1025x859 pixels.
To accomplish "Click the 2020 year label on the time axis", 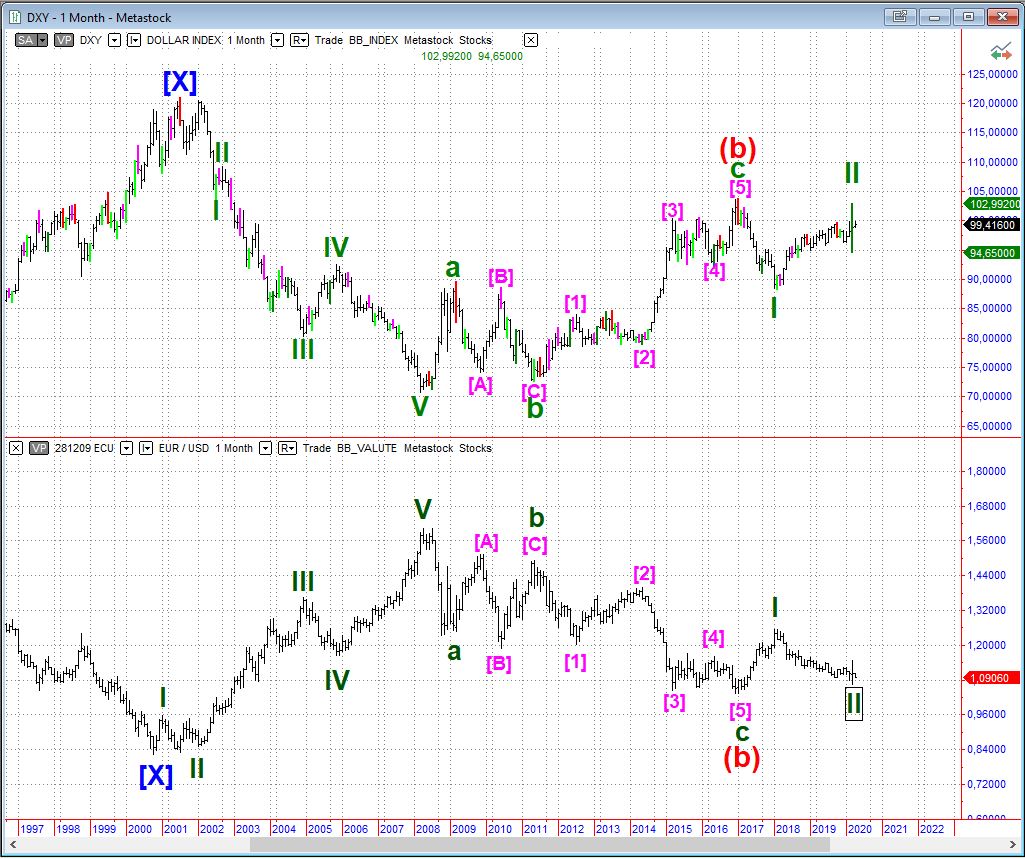I will pyautogui.click(x=860, y=829).
